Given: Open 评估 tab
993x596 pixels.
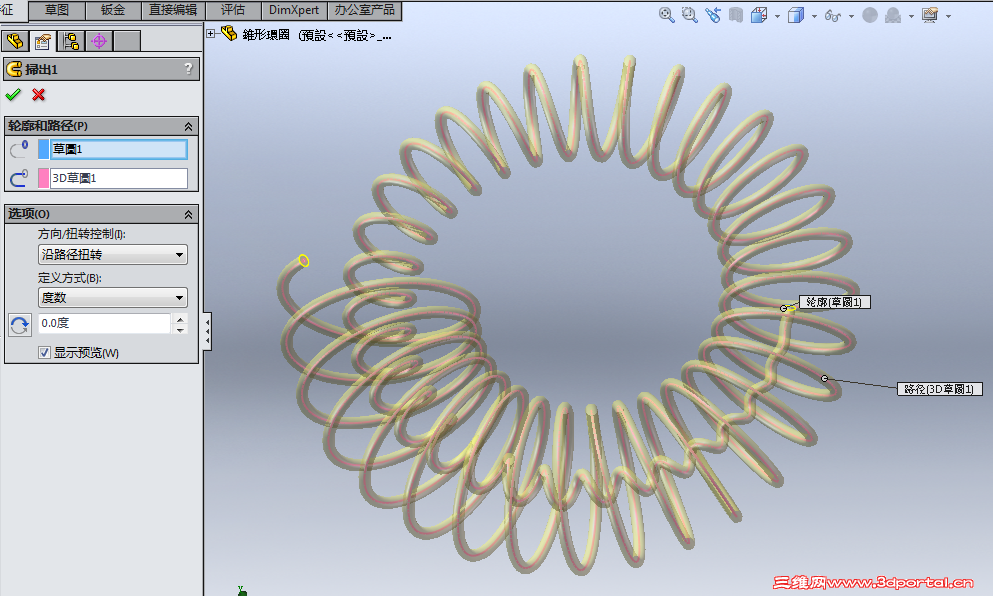Looking at the screenshot, I should (233, 10).
